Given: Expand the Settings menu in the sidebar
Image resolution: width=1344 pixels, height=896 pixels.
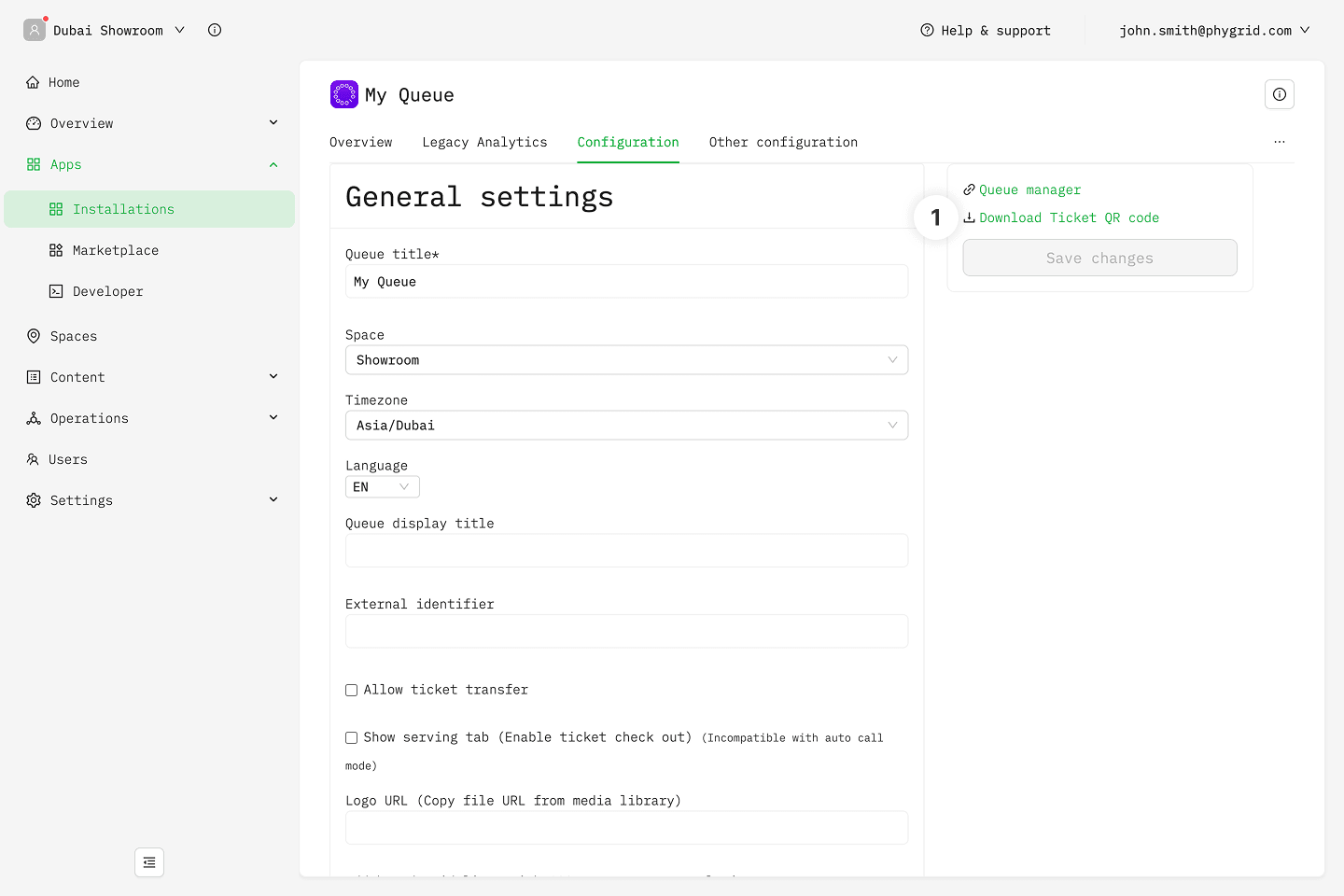Looking at the screenshot, I should pos(81,500).
